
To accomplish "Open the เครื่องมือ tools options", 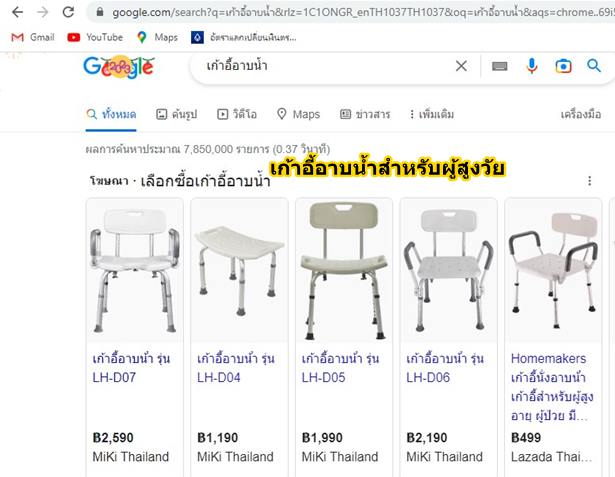I will click(580, 114).
